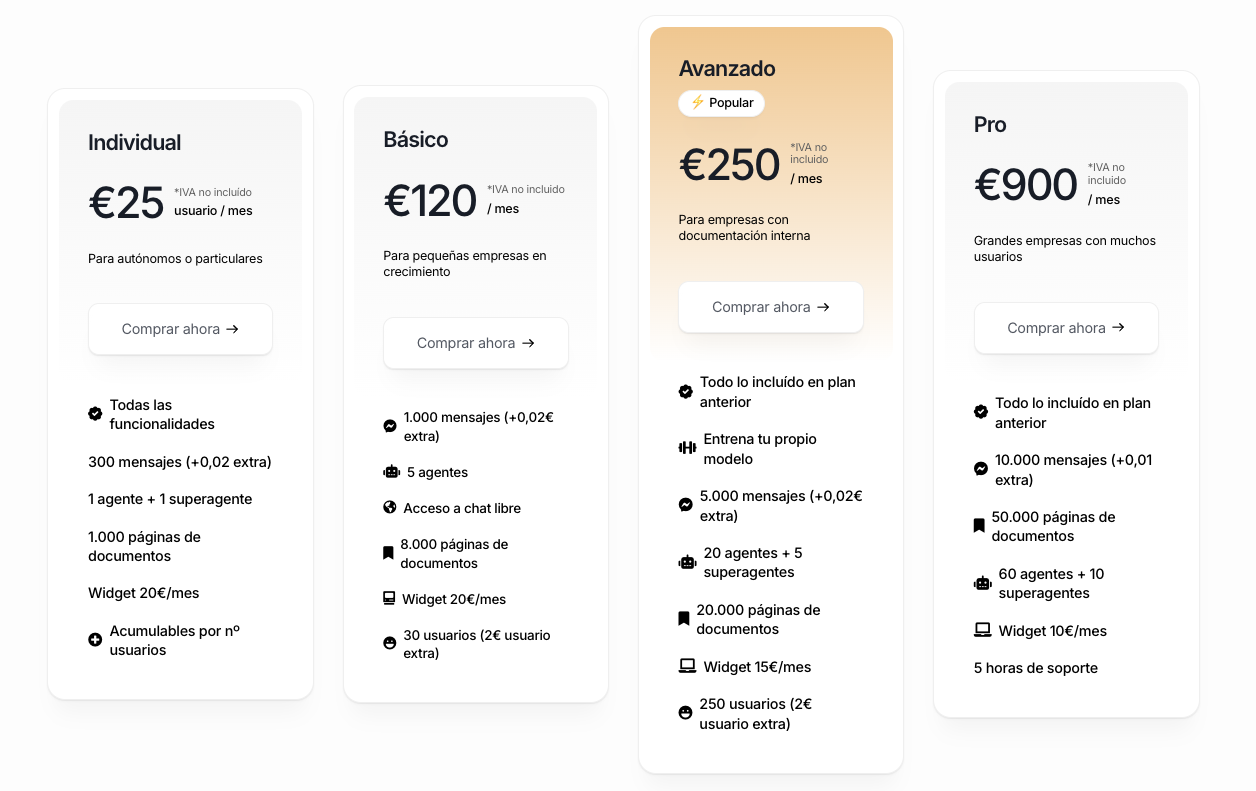Click the €250 price on Avanzado
Viewport: 1256px width, 791px height.
(x=730, y=165)
